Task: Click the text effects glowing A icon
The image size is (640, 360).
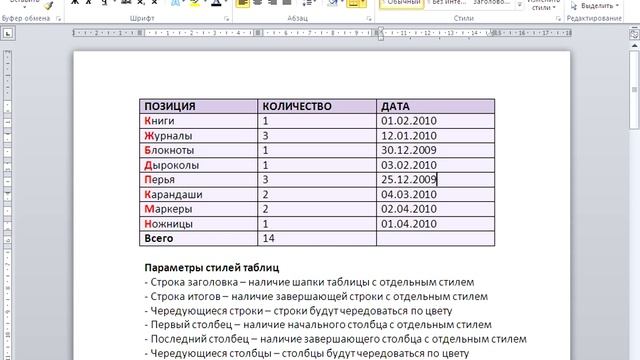Action: tap(176, 3)
